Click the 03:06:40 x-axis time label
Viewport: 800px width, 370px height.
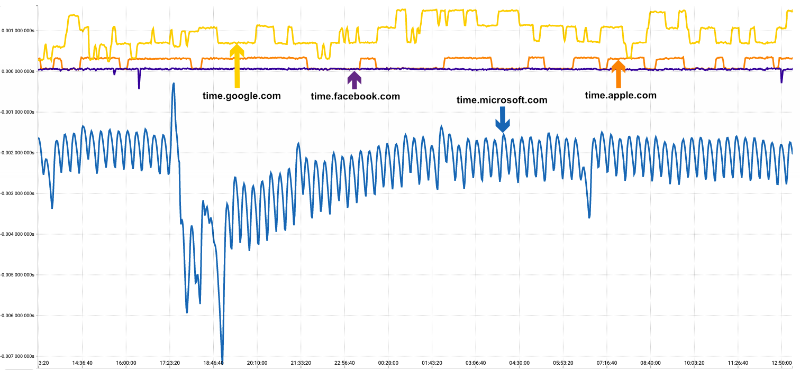(x=476, y=364)
